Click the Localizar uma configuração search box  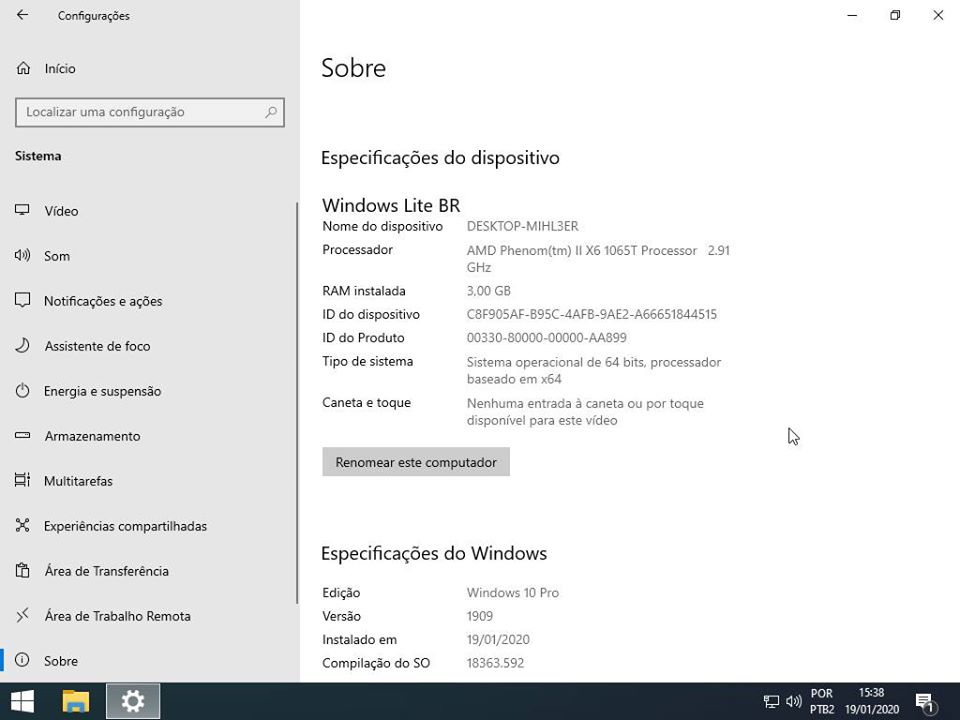149,112
